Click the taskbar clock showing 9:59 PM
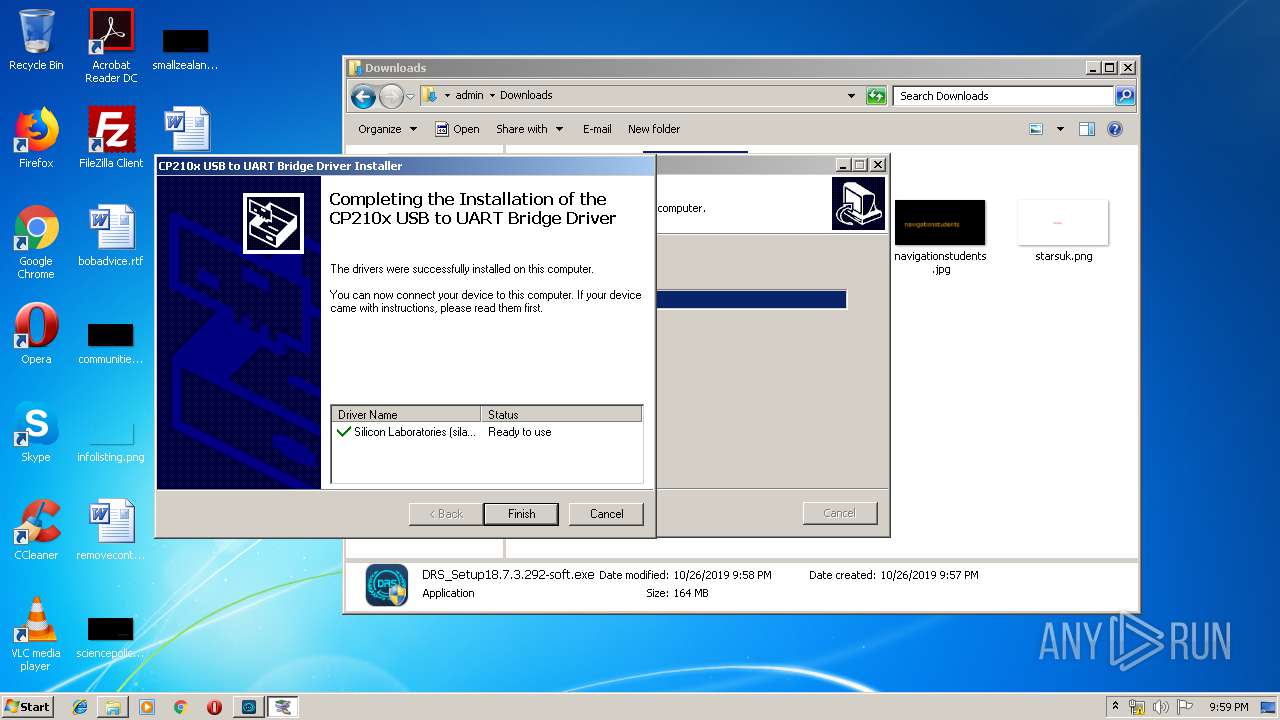The height and width of the screenshot is (720, 1280). 1228,707
